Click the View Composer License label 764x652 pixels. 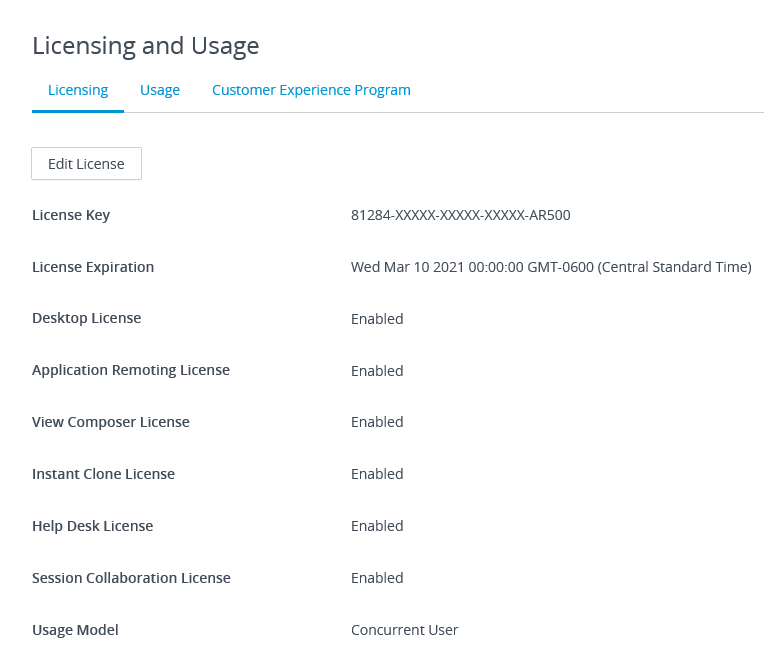111,422
